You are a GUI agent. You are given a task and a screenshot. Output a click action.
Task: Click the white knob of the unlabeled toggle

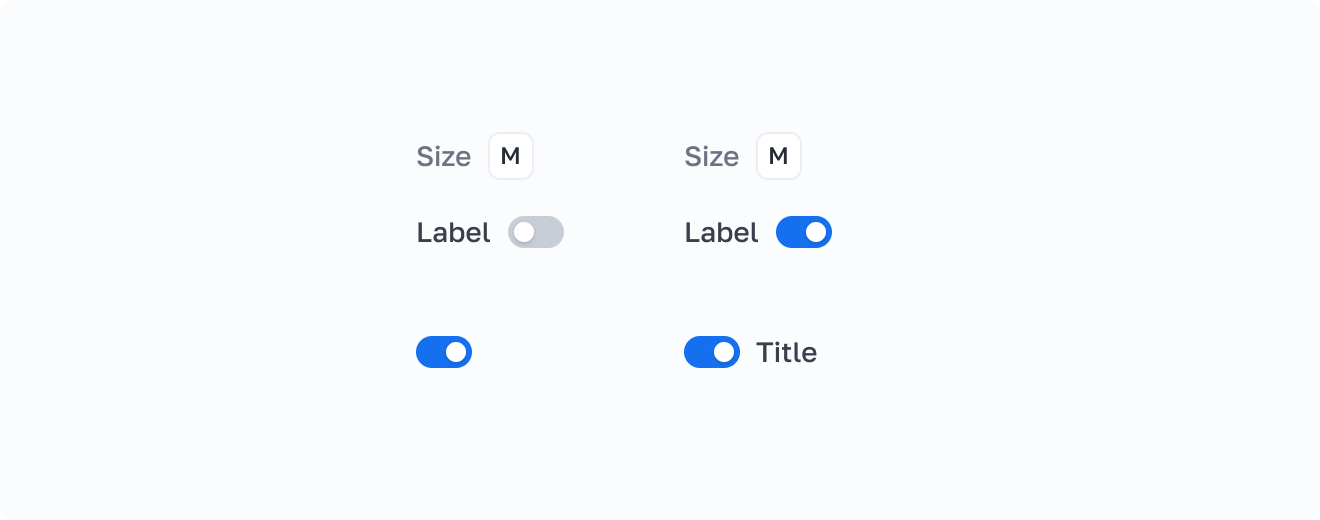pyautogui.click(x=456, y=352)
